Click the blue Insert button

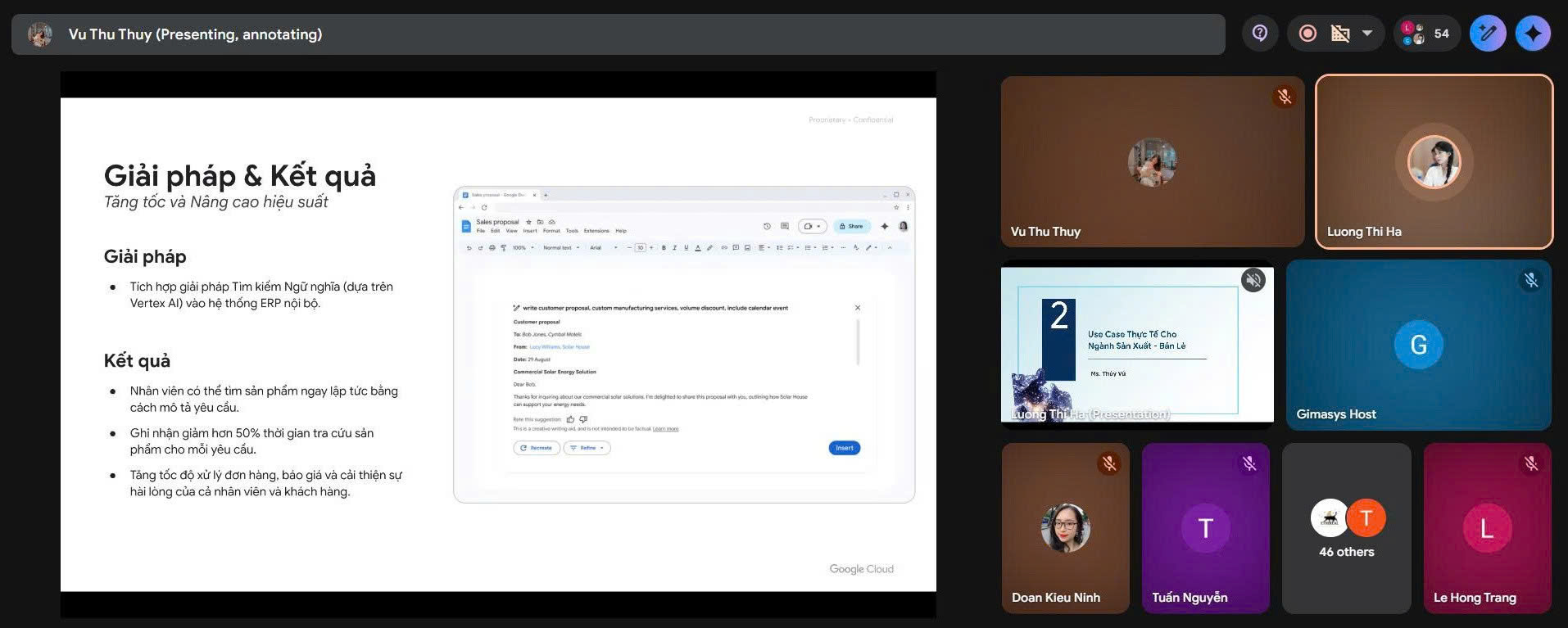[844, 448]
